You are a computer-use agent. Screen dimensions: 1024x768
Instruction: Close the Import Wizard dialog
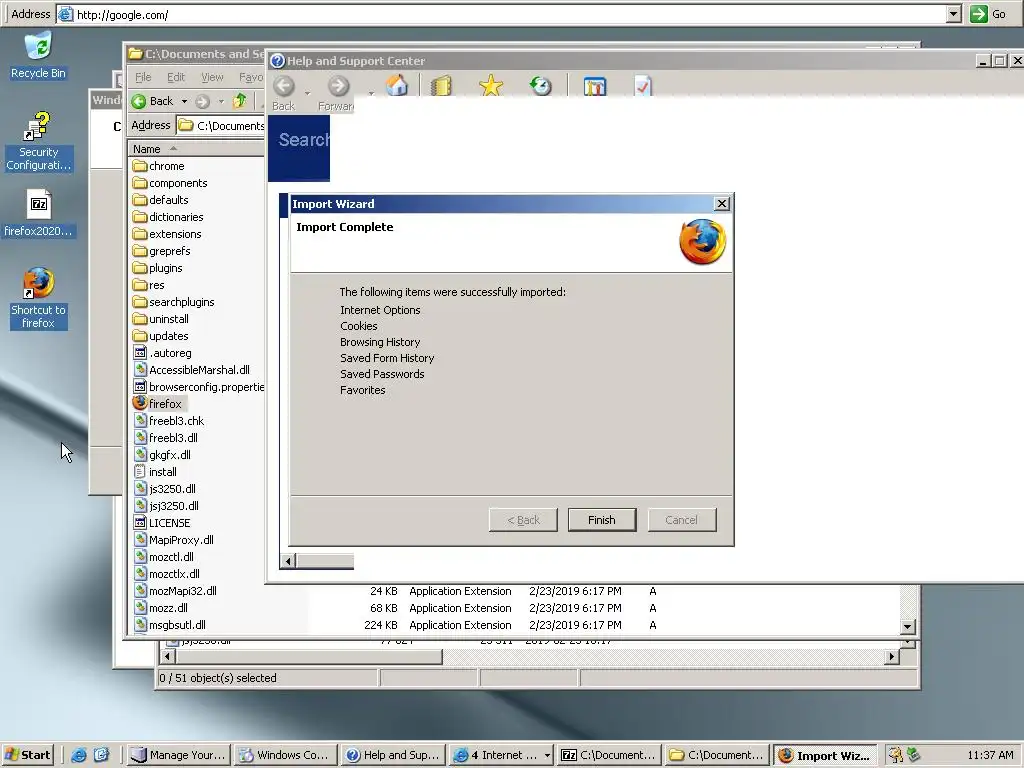pos(722,204)
